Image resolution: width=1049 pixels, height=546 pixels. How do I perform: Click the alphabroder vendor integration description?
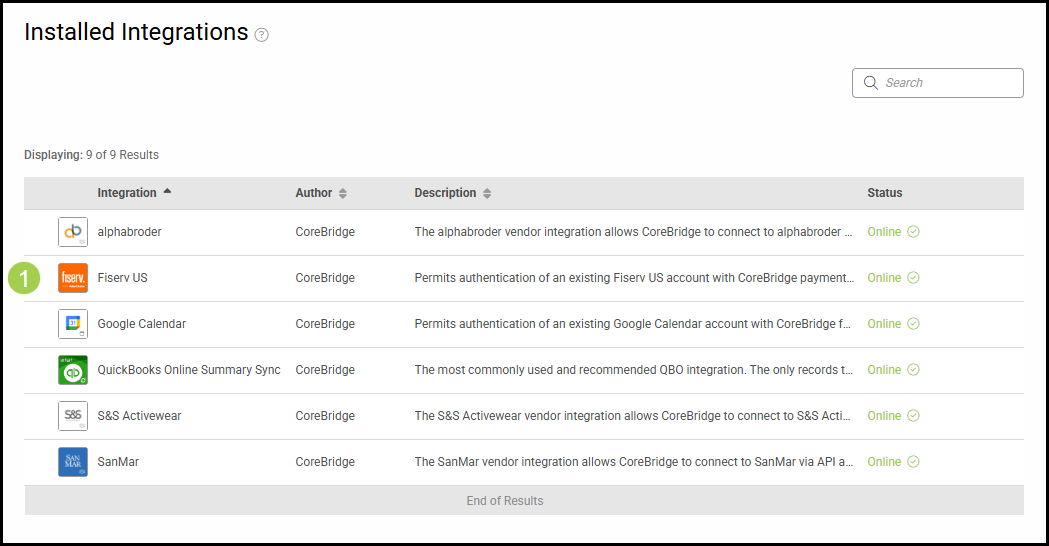(x=634, y=232)
